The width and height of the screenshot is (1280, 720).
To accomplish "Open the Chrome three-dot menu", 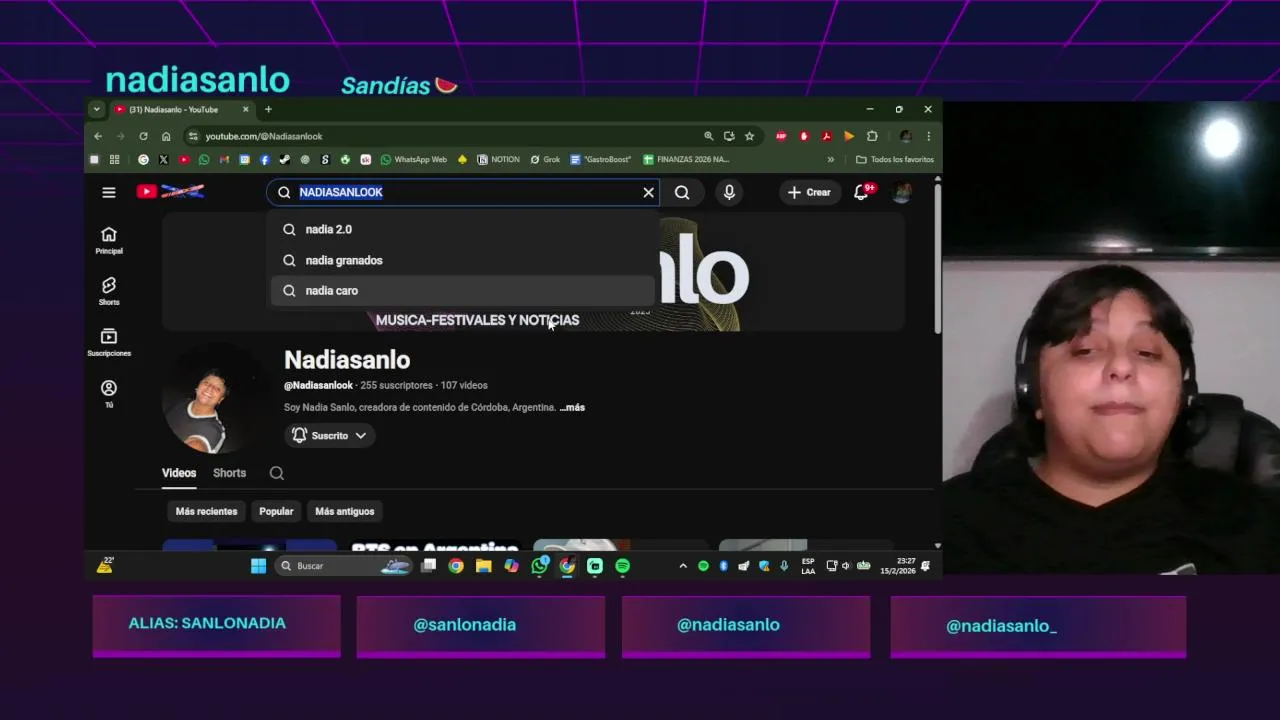I will coord(928,136).
